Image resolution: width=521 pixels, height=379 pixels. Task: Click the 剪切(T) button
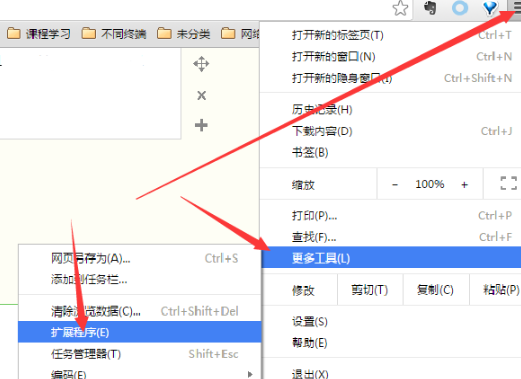[370, 290]
